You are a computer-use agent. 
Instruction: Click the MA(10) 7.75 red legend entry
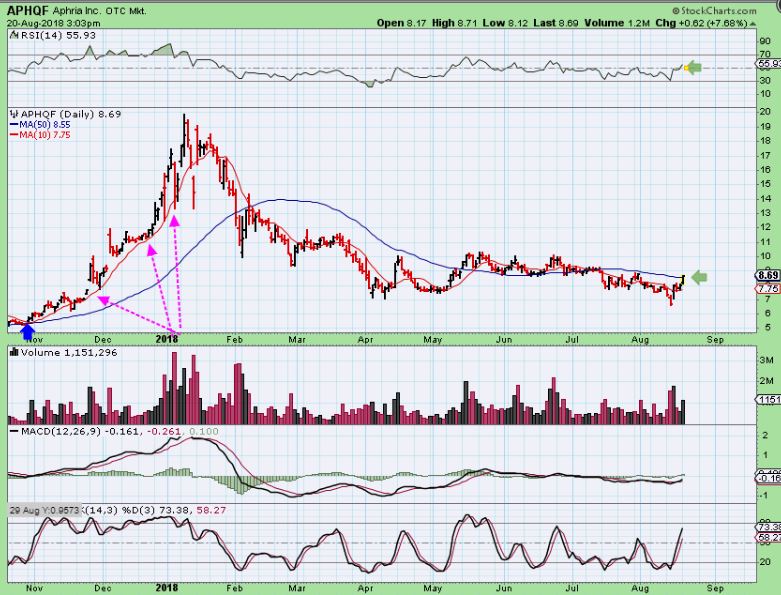tap(40, 135)
